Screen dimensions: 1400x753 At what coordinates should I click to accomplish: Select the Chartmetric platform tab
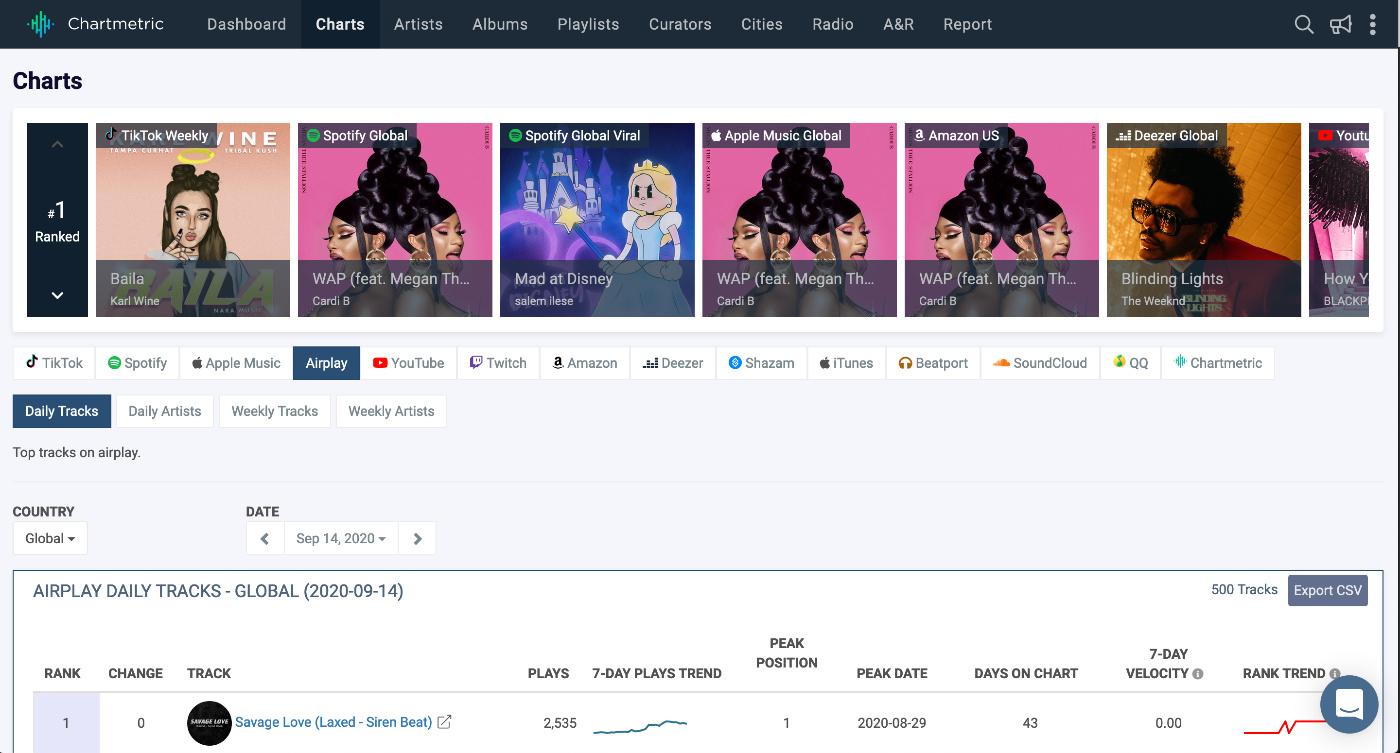(1218, 363)
